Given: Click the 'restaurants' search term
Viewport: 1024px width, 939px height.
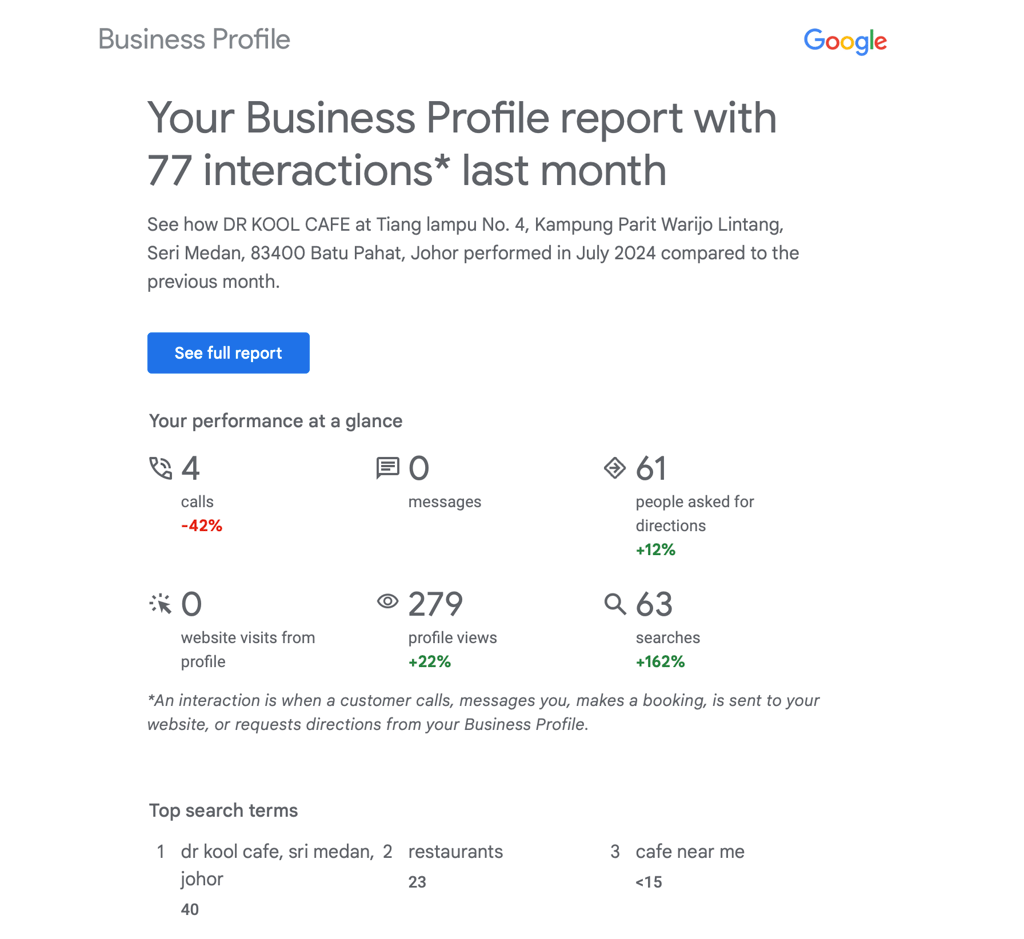Looking at the screenshot, I should (x=455, y=852).
